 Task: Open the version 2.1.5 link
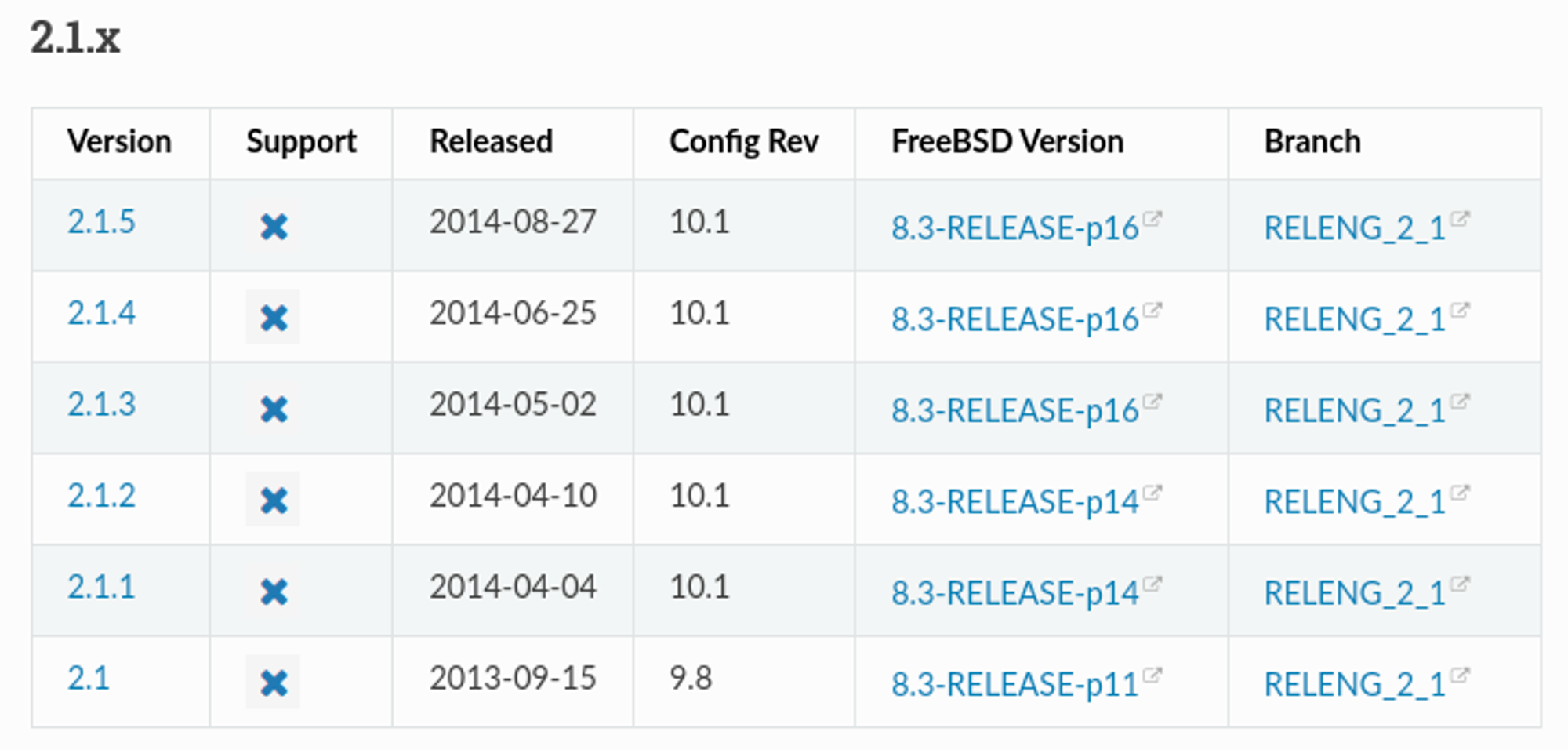[x=101, y=222]
